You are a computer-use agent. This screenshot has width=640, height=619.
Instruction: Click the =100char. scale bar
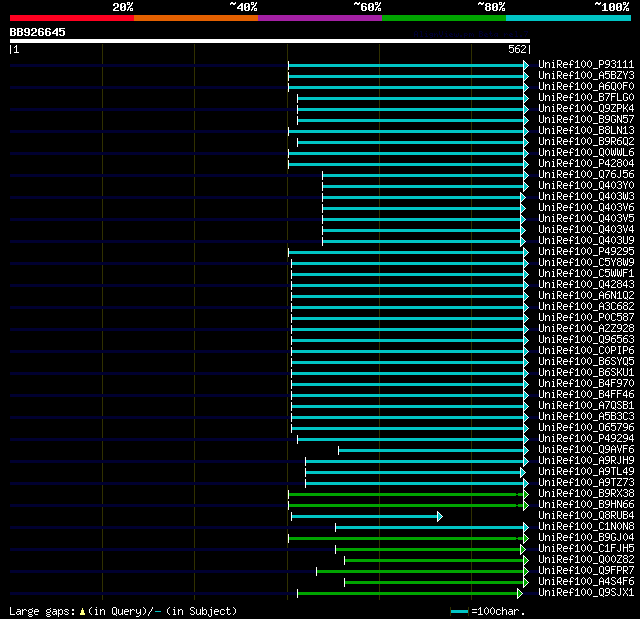pos(459,612)
